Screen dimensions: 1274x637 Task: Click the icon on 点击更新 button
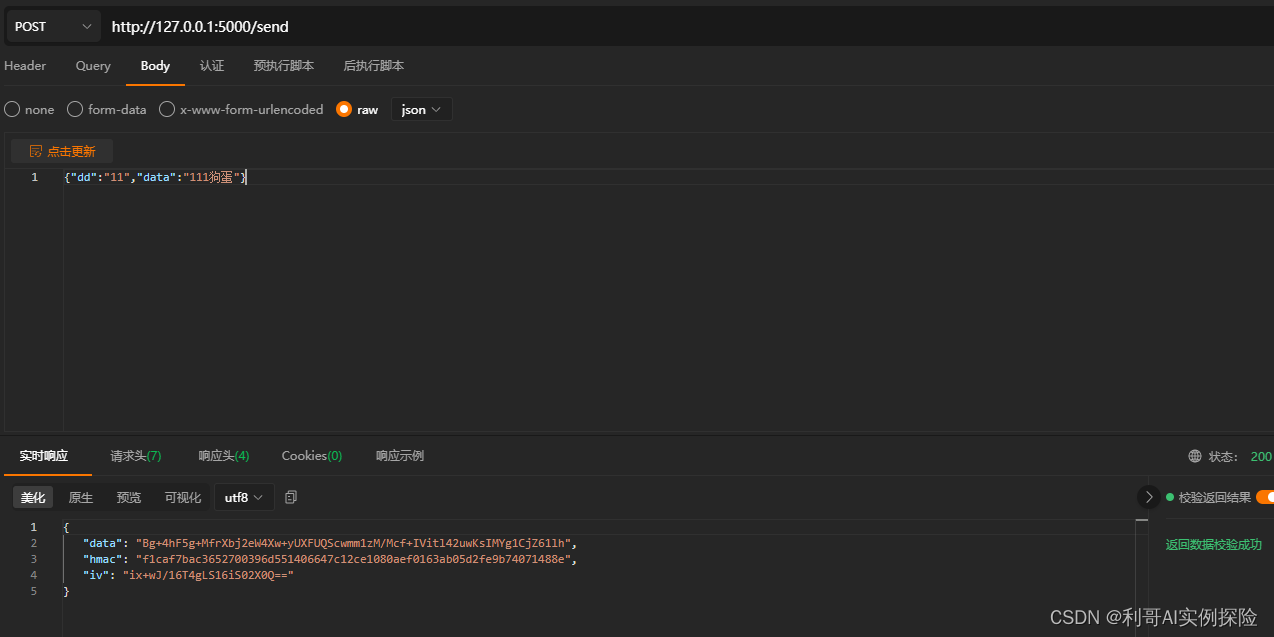tap(36, 151)
